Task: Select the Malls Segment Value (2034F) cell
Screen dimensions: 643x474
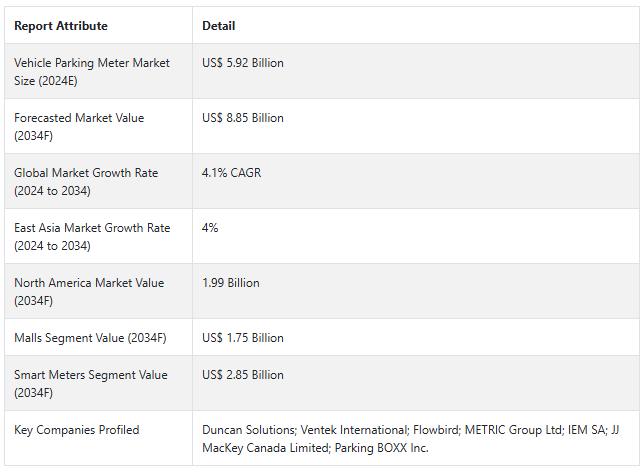Action: click(x=90, y=338)
